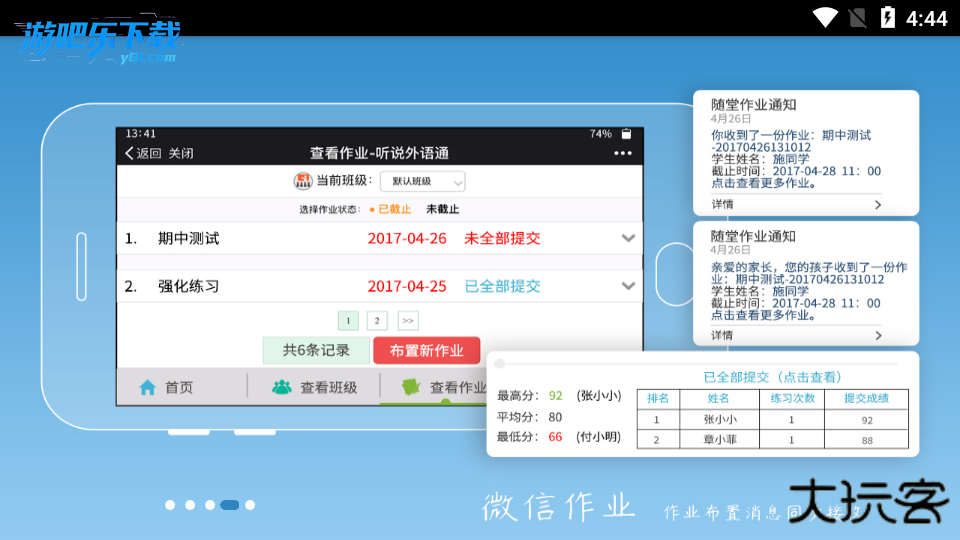The height and width of the screenshot is (540, 960).
Task: Click the inner battery icon beside 74%
Action: coord(626,133)
